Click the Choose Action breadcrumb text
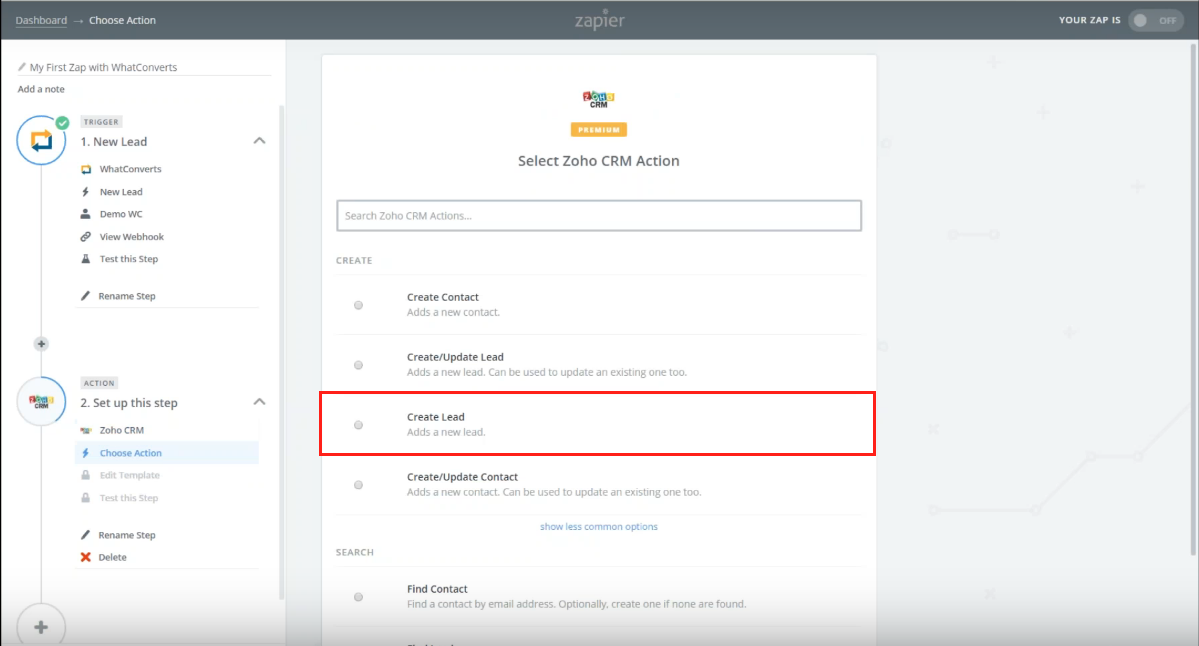 (x=122, y=21)
